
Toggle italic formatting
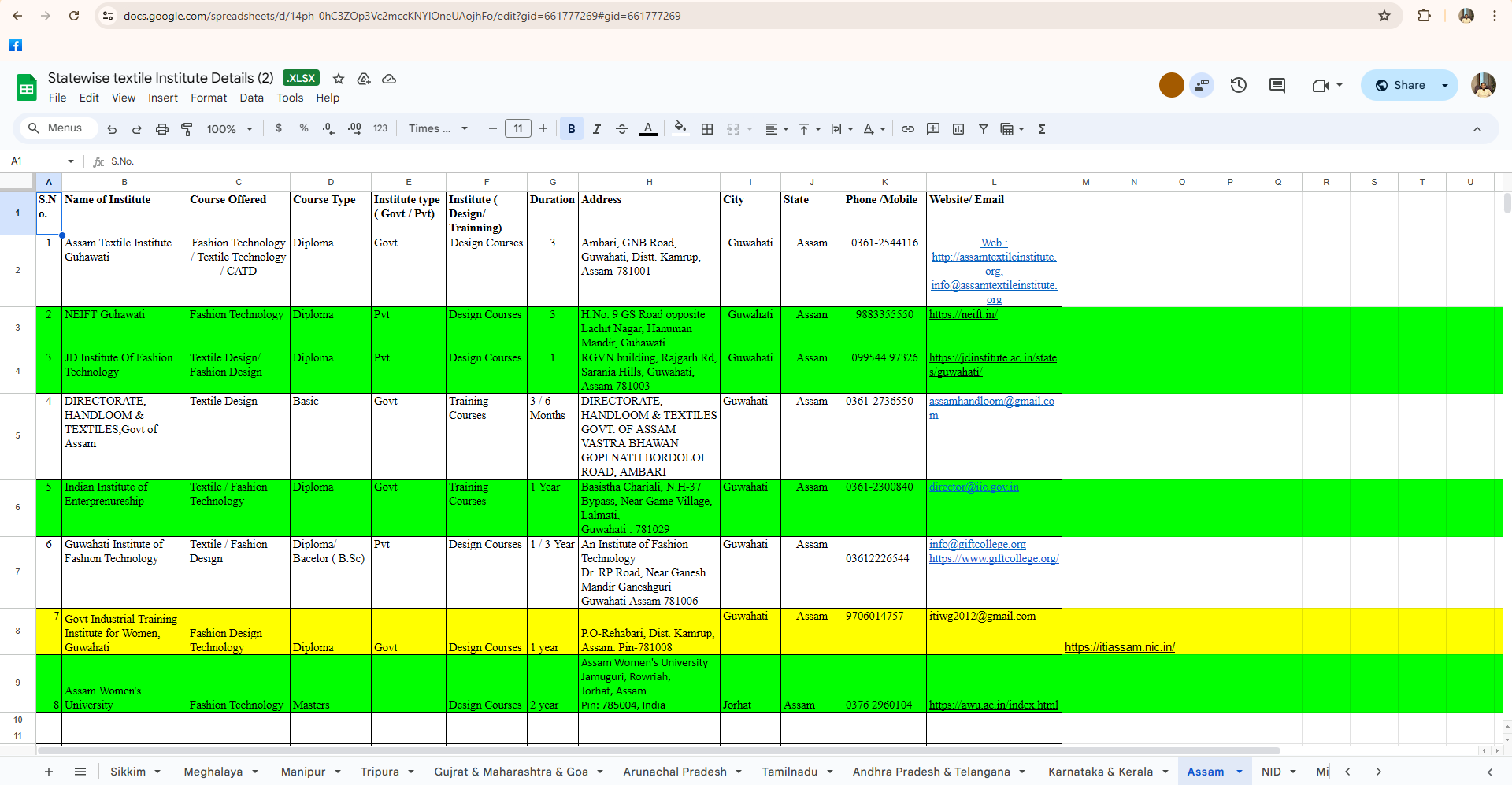pos(597,129)
